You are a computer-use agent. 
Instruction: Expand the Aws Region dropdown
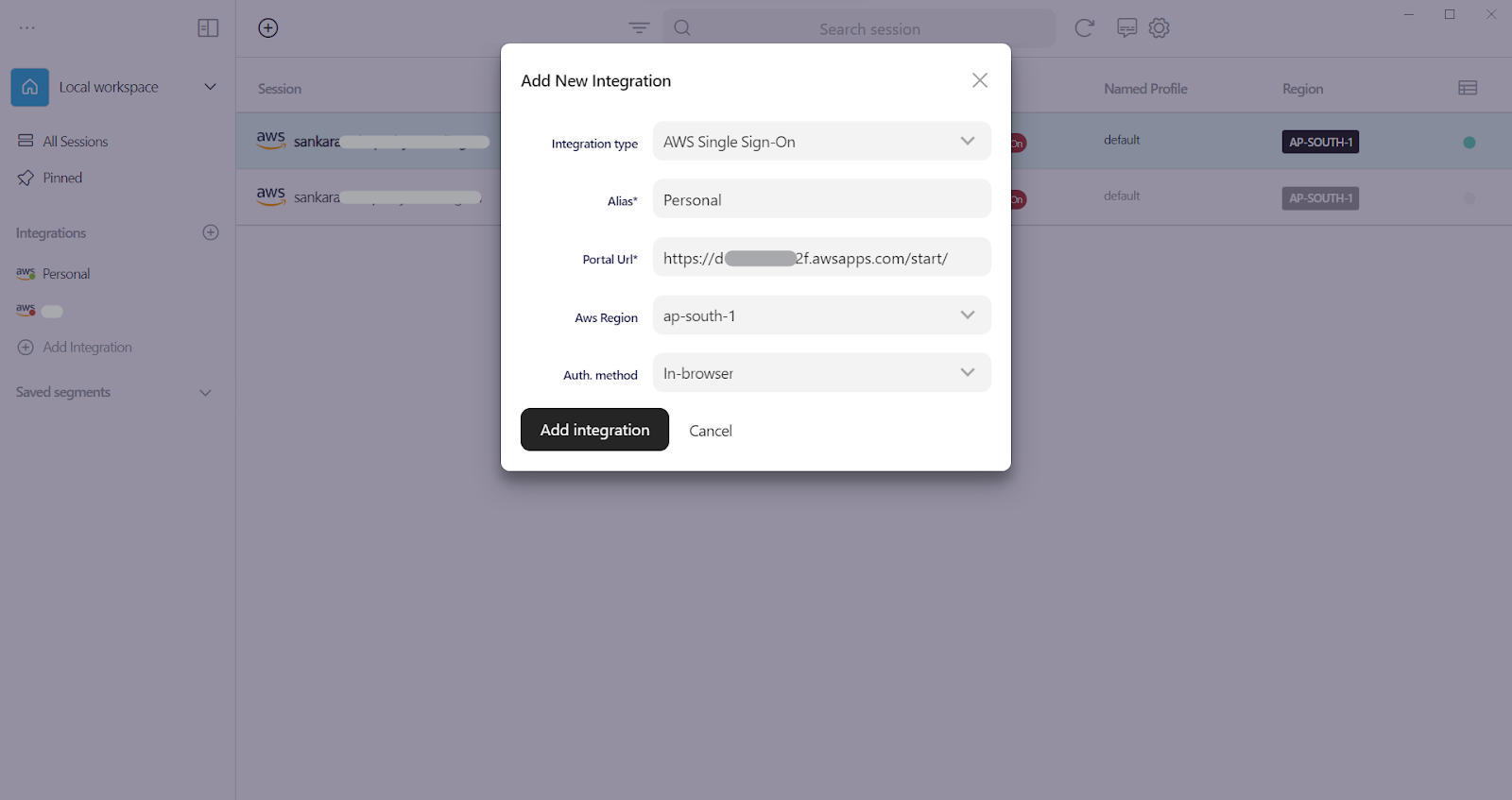pyautogui.click(x=821, y=315)
